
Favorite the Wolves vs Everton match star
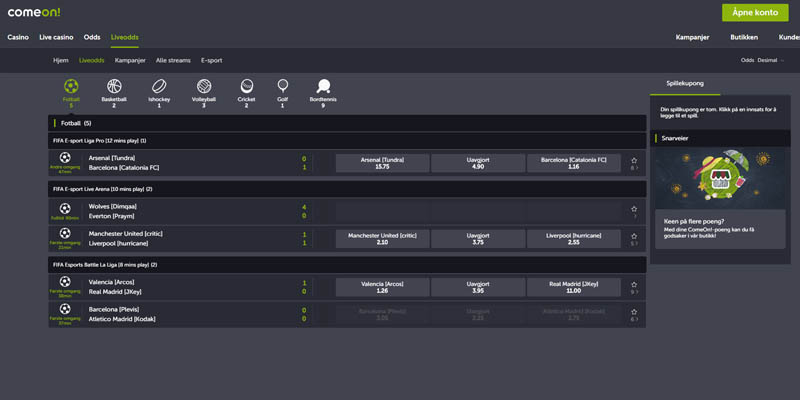click(634, 209)
